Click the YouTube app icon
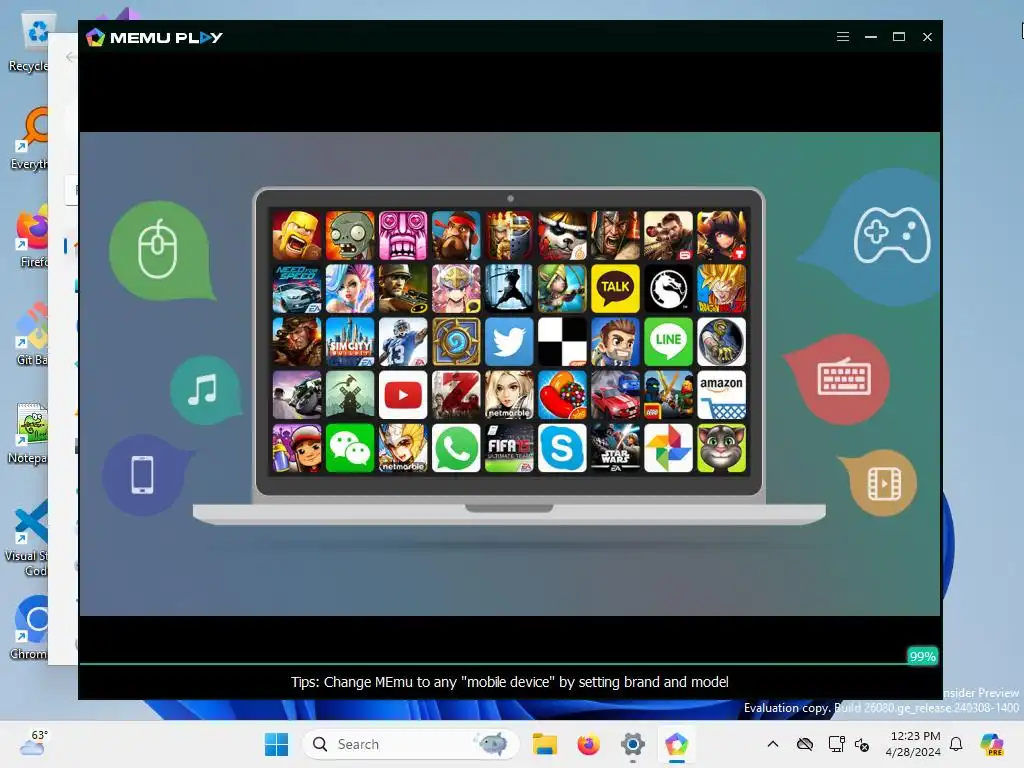This screenshot has width=1024, height=768. (x=403, y=395)
